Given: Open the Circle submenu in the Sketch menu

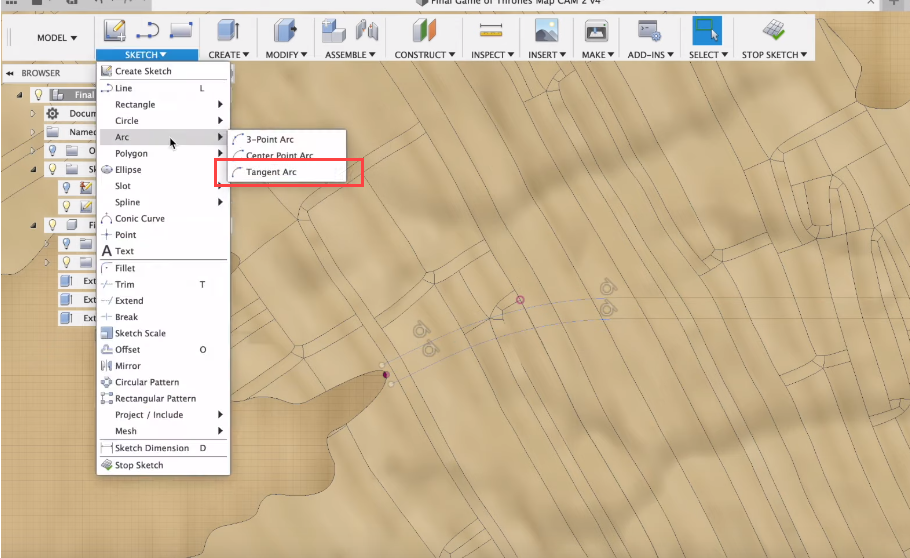Looking at the screenshot, I should (x=163, y=121).
